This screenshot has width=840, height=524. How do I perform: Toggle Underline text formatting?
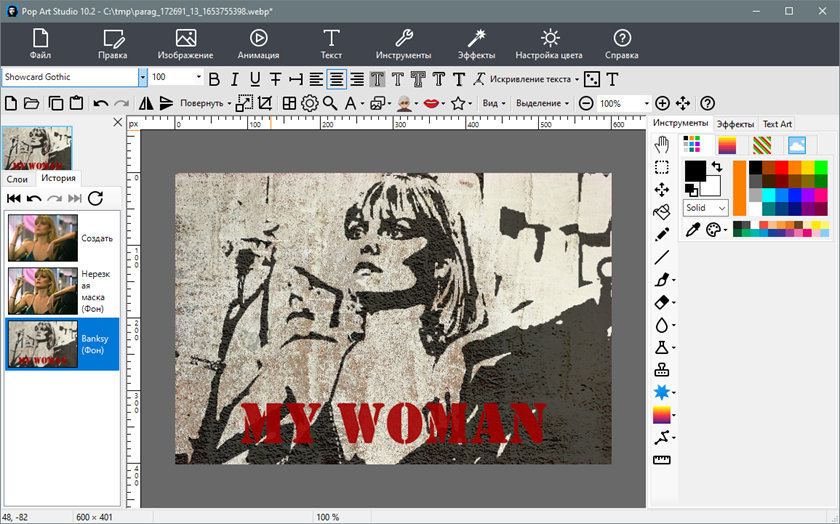pyautogui.click(x=255, y=79)
